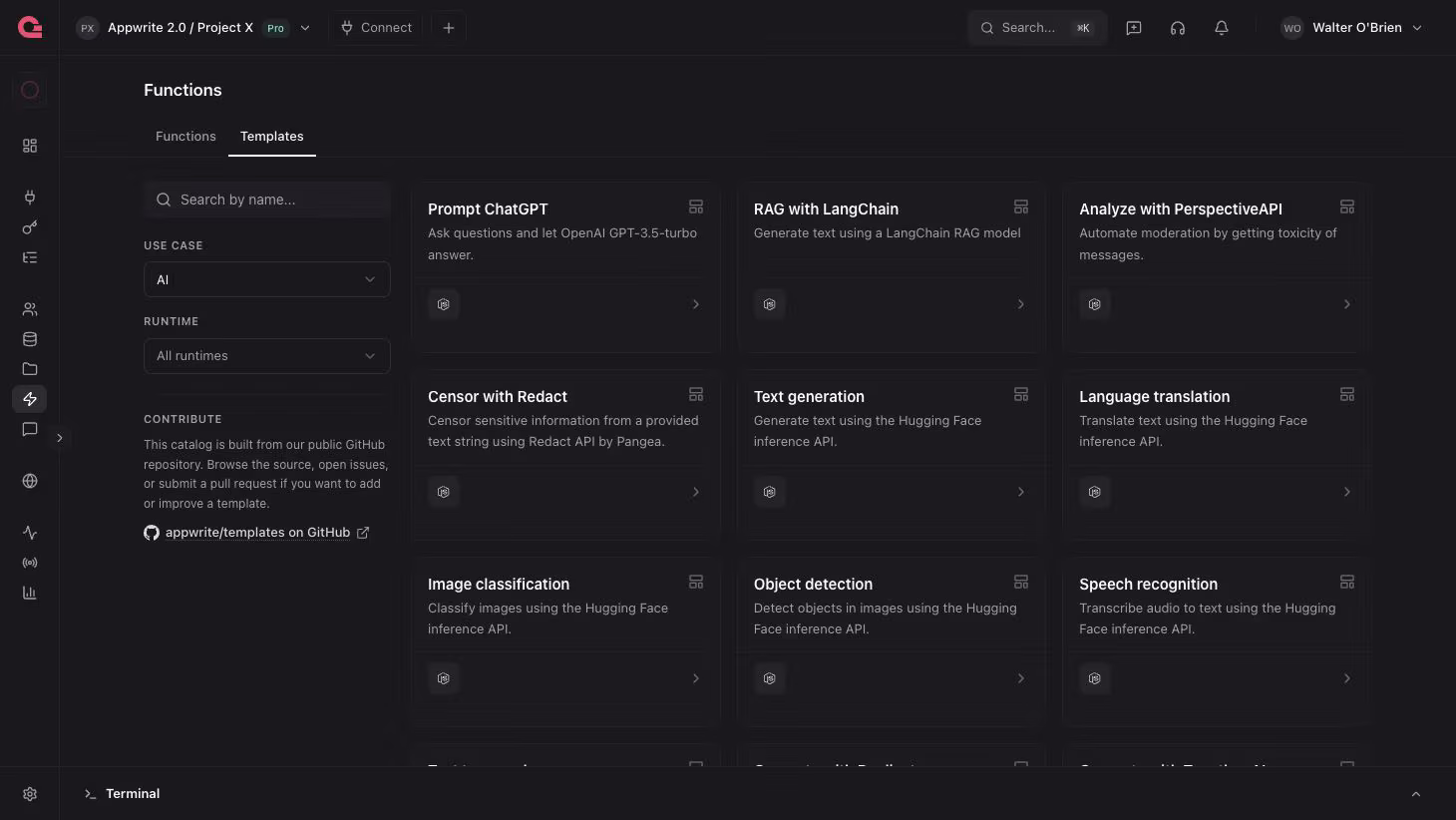1456x820 pixels.
Task: Open the settings gear in sidebar bottom
Action: click(x=30, y=794)
